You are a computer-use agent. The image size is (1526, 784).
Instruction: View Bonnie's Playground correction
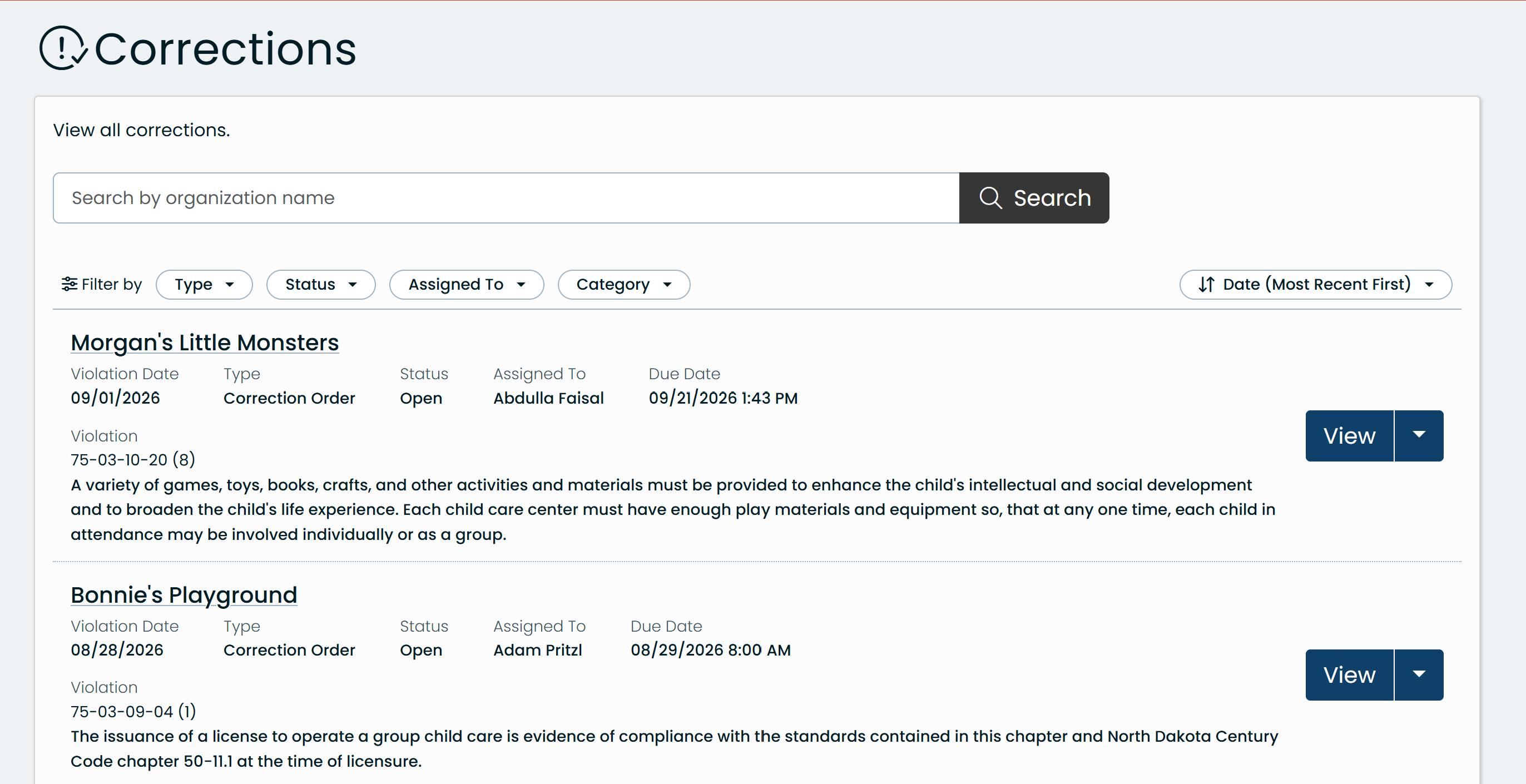(x=1349, y=675)
